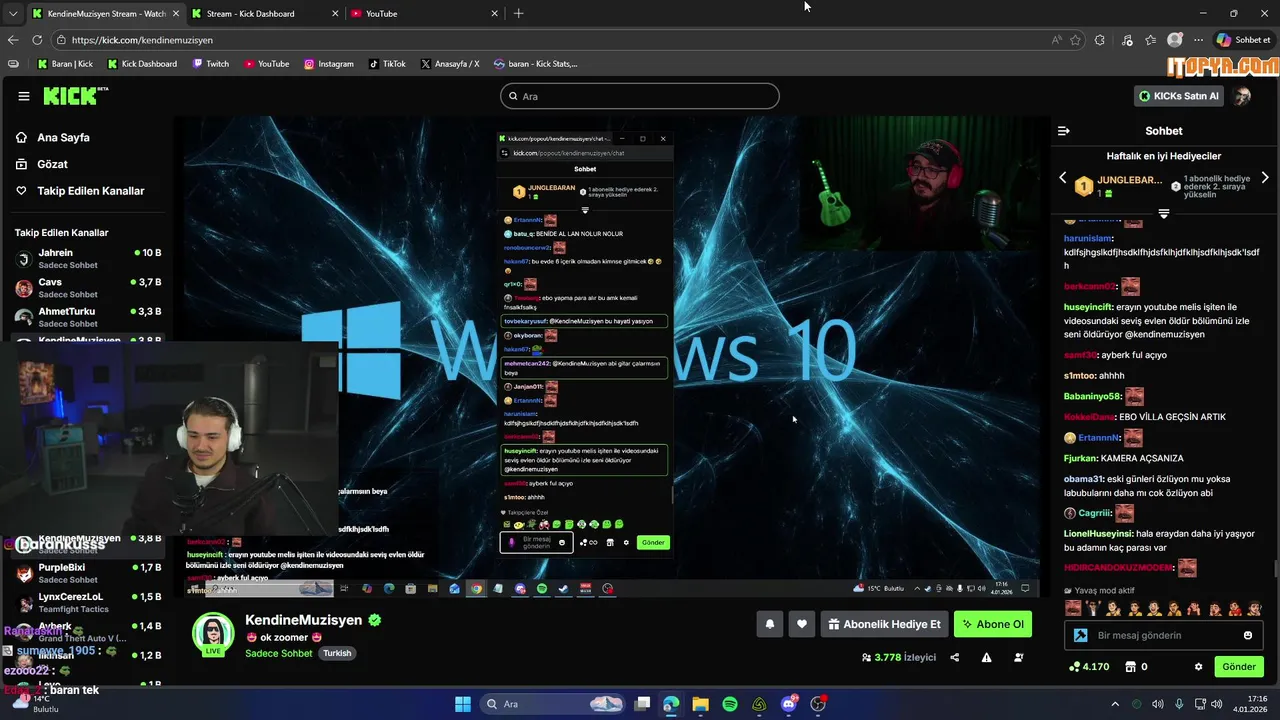Click the 4.170 channel points balance

tap(1089, 667)
